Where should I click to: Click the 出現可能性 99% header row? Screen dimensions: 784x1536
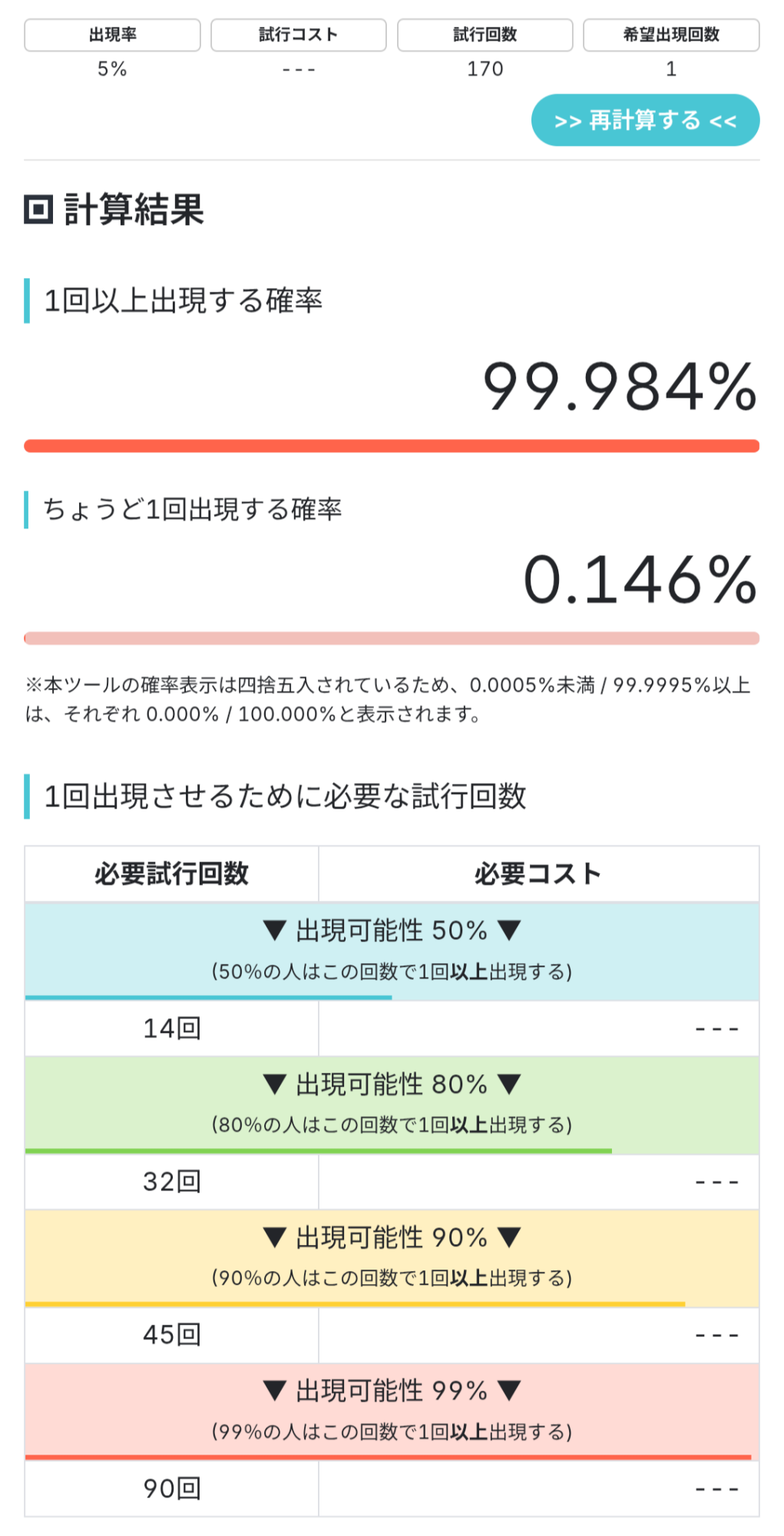(392, 1411)
